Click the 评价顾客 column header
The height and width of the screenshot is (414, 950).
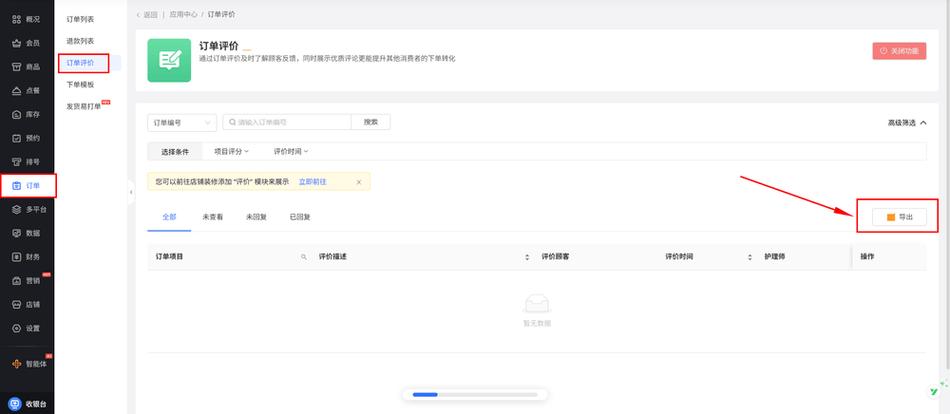pyautogui.click(x=555, y=257)
